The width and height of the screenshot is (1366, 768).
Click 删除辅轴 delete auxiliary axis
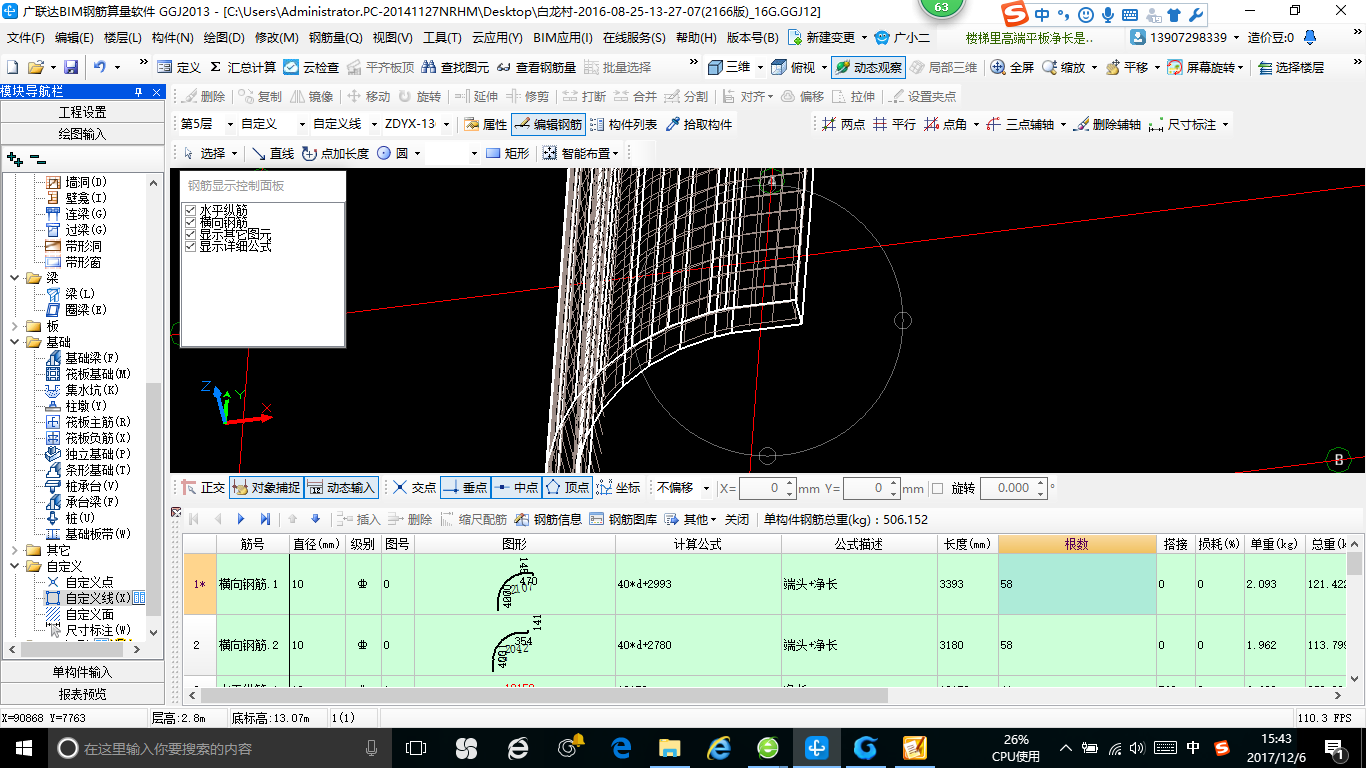tap(1106, 124)
